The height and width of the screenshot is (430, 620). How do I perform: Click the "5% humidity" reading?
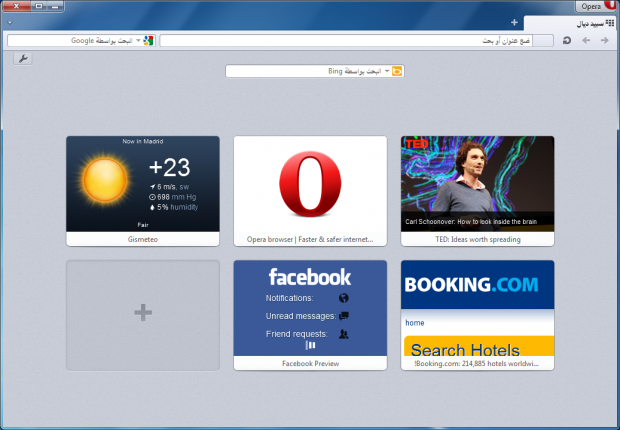(x=174, y=207)
